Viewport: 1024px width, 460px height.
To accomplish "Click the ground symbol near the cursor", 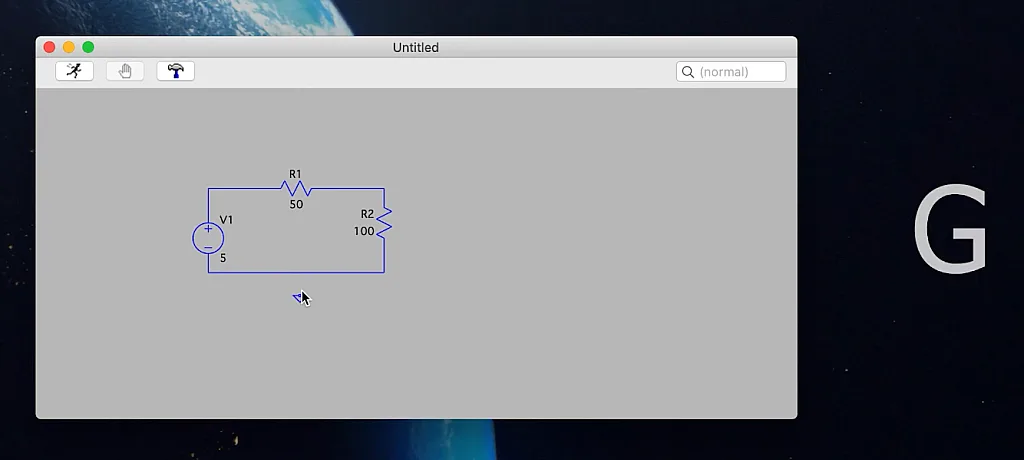I will (297, 297).
